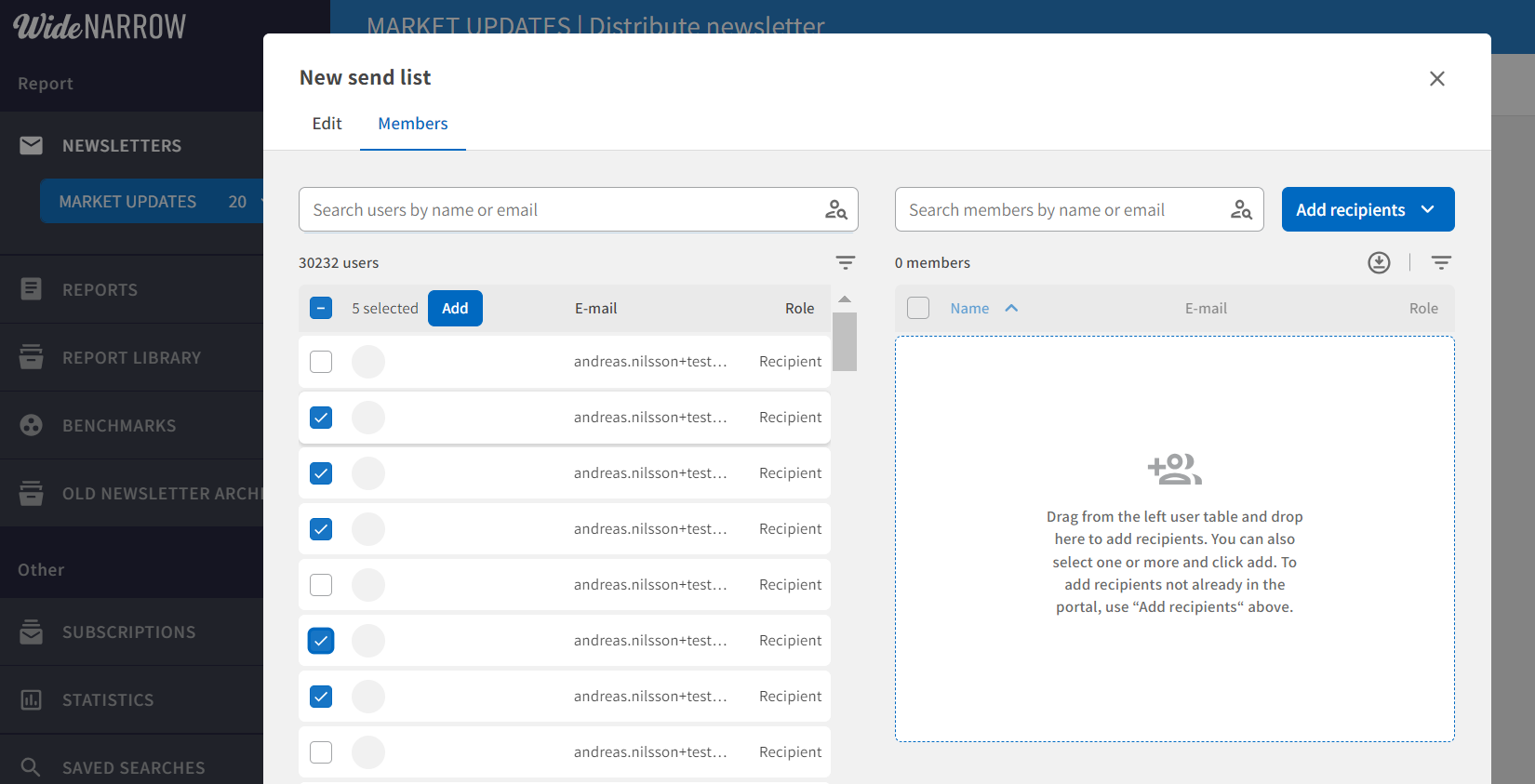The image size is (1535, 784).
Task: Click the Newsletters envelope icon
Action: click(31, 146)
